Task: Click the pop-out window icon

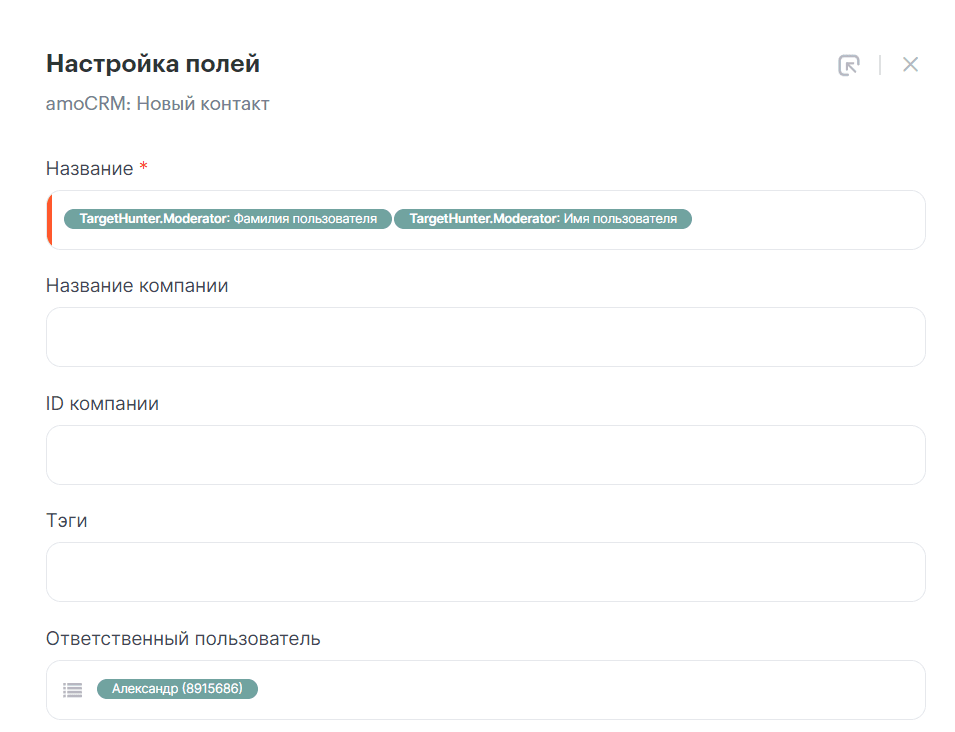Action: 848,65
